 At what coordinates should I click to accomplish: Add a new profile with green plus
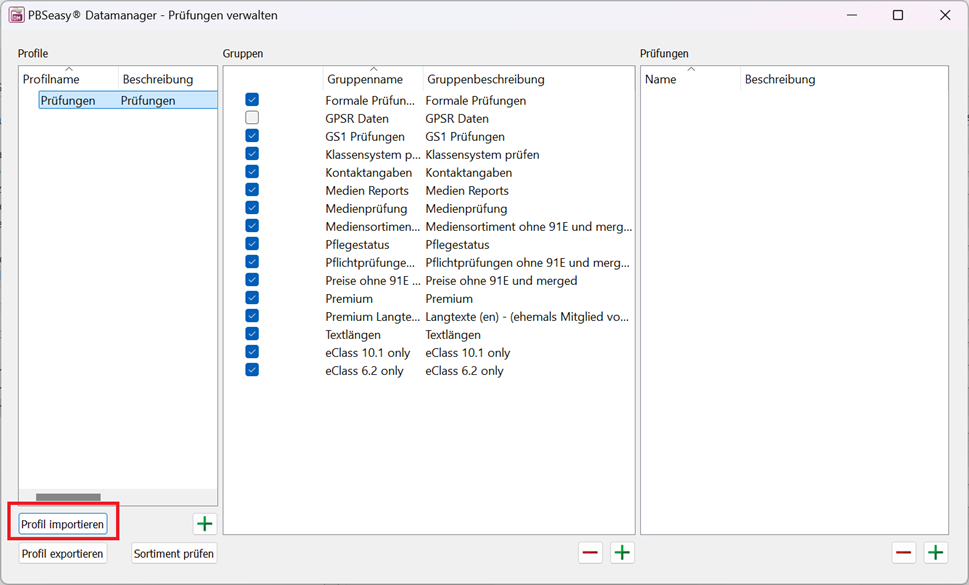pyautogui.click(x=205, y=524)
